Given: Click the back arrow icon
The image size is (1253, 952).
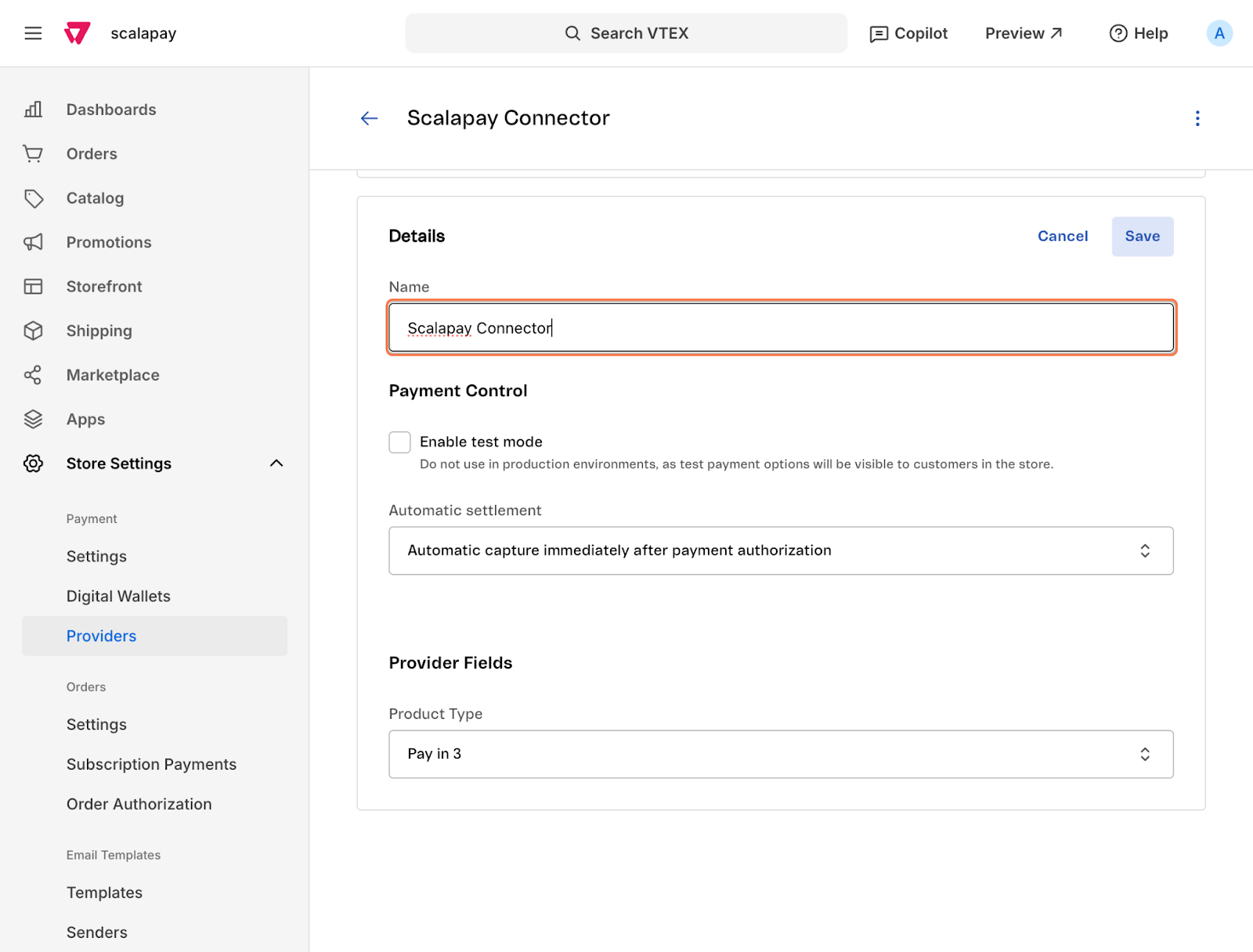Looking at the screenshot, I should 369,118.
